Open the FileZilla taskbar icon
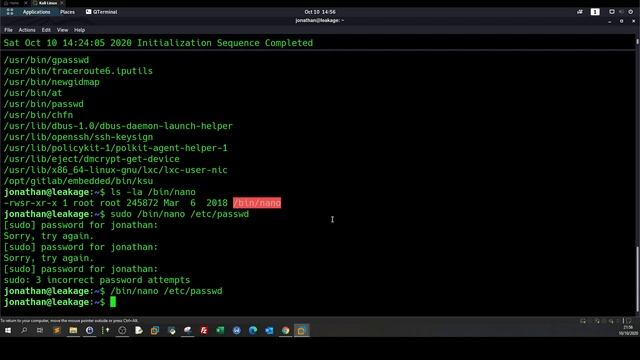Viewport: 640px width, 360px height. [x=204, y=331]
